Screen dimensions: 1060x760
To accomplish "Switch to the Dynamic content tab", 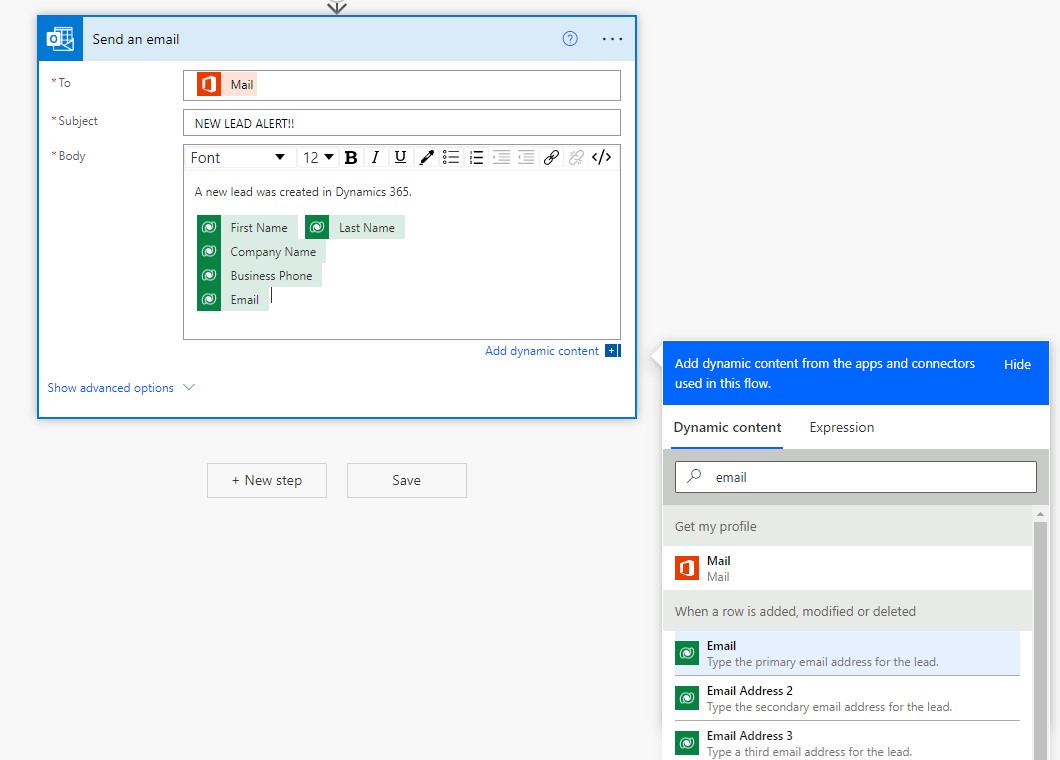I will [x=727, y=427].
